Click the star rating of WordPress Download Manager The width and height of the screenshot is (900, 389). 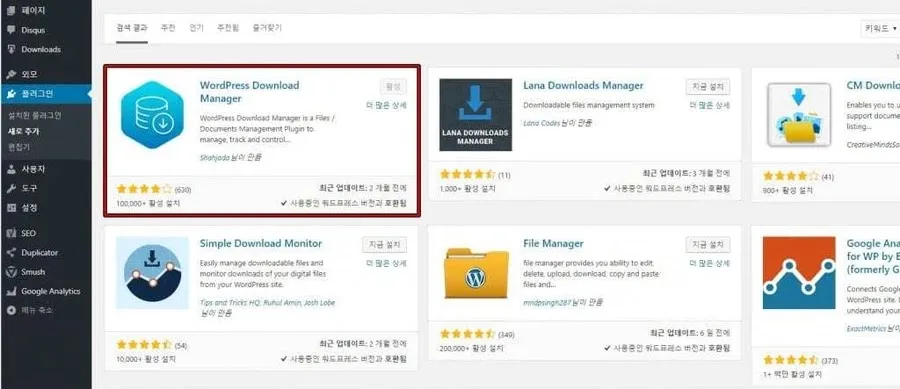point(144,189)
